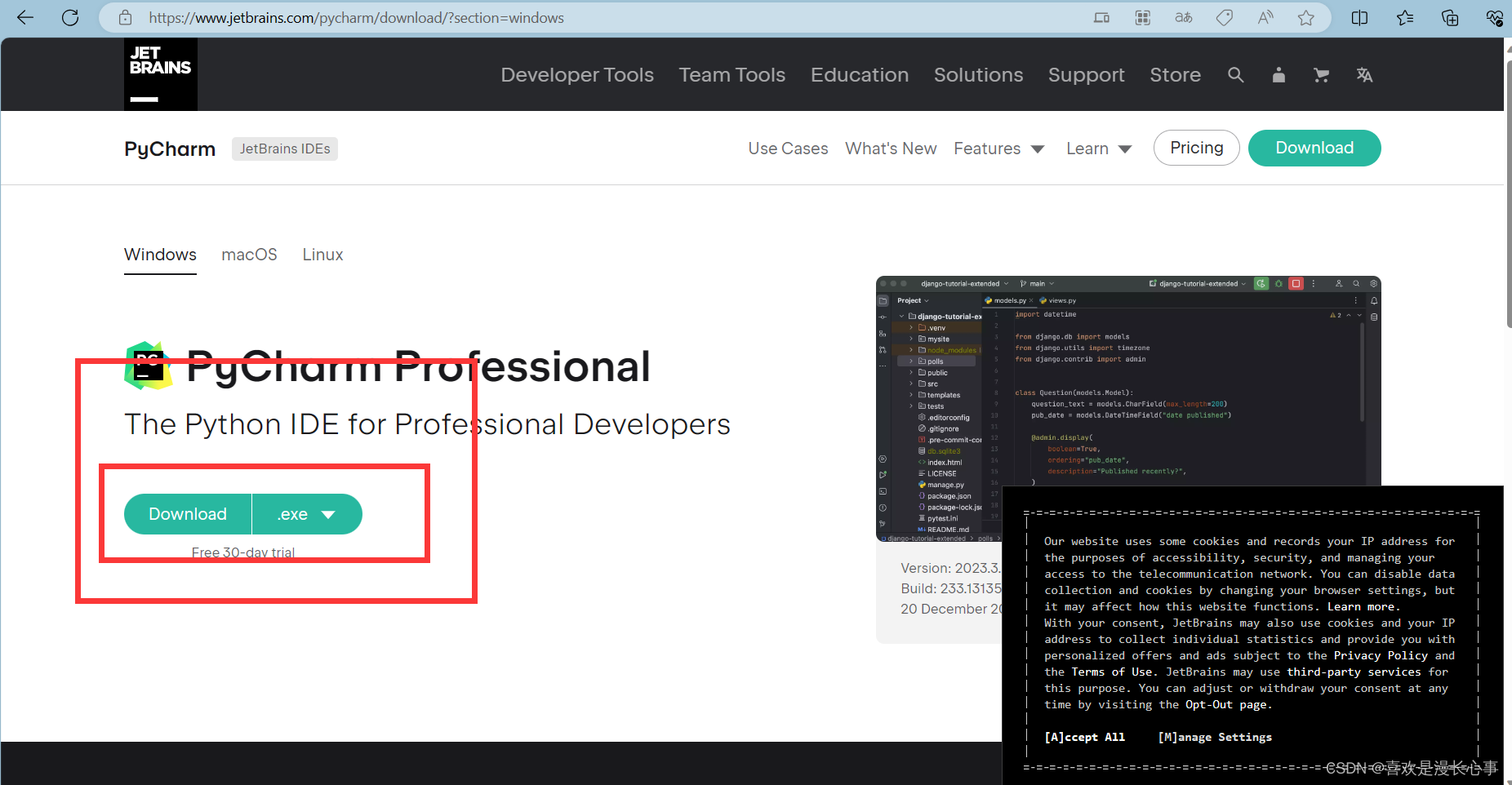Viewport: 1512px width, 785px height.
Task: Select the macOS tab
Action: 250,255
